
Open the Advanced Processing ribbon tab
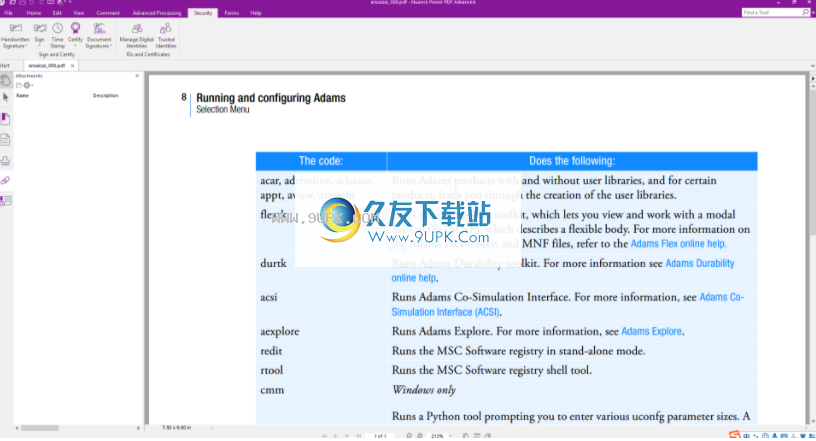[157, 13]
